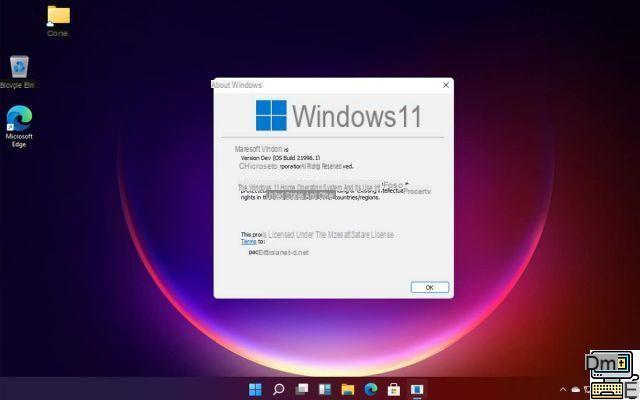Open the Widgets panel icon

325,389
